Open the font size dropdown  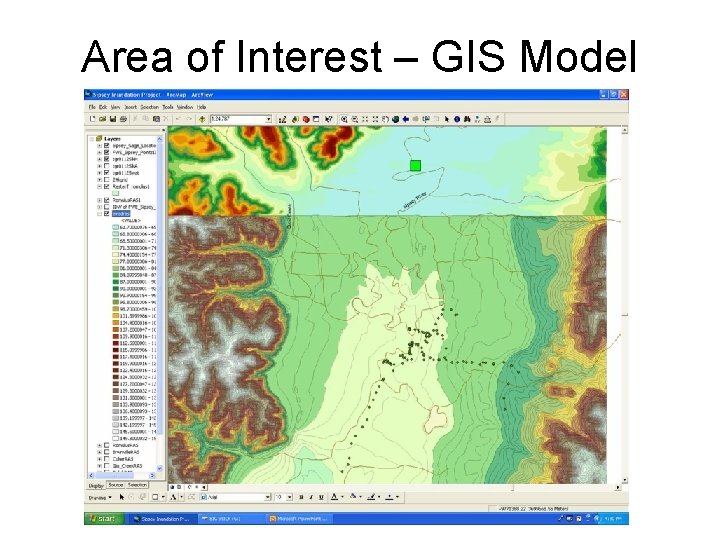tap(289, 497)
